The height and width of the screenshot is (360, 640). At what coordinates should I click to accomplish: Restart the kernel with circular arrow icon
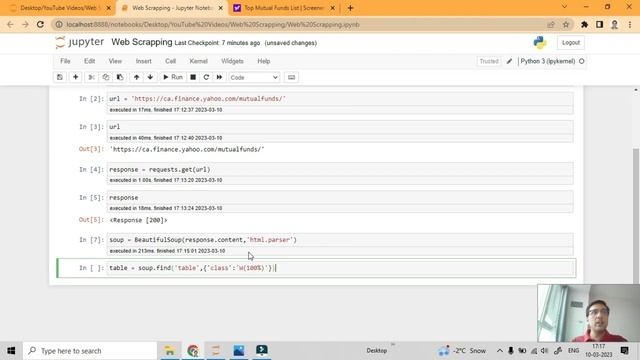(x=206, y=77)
